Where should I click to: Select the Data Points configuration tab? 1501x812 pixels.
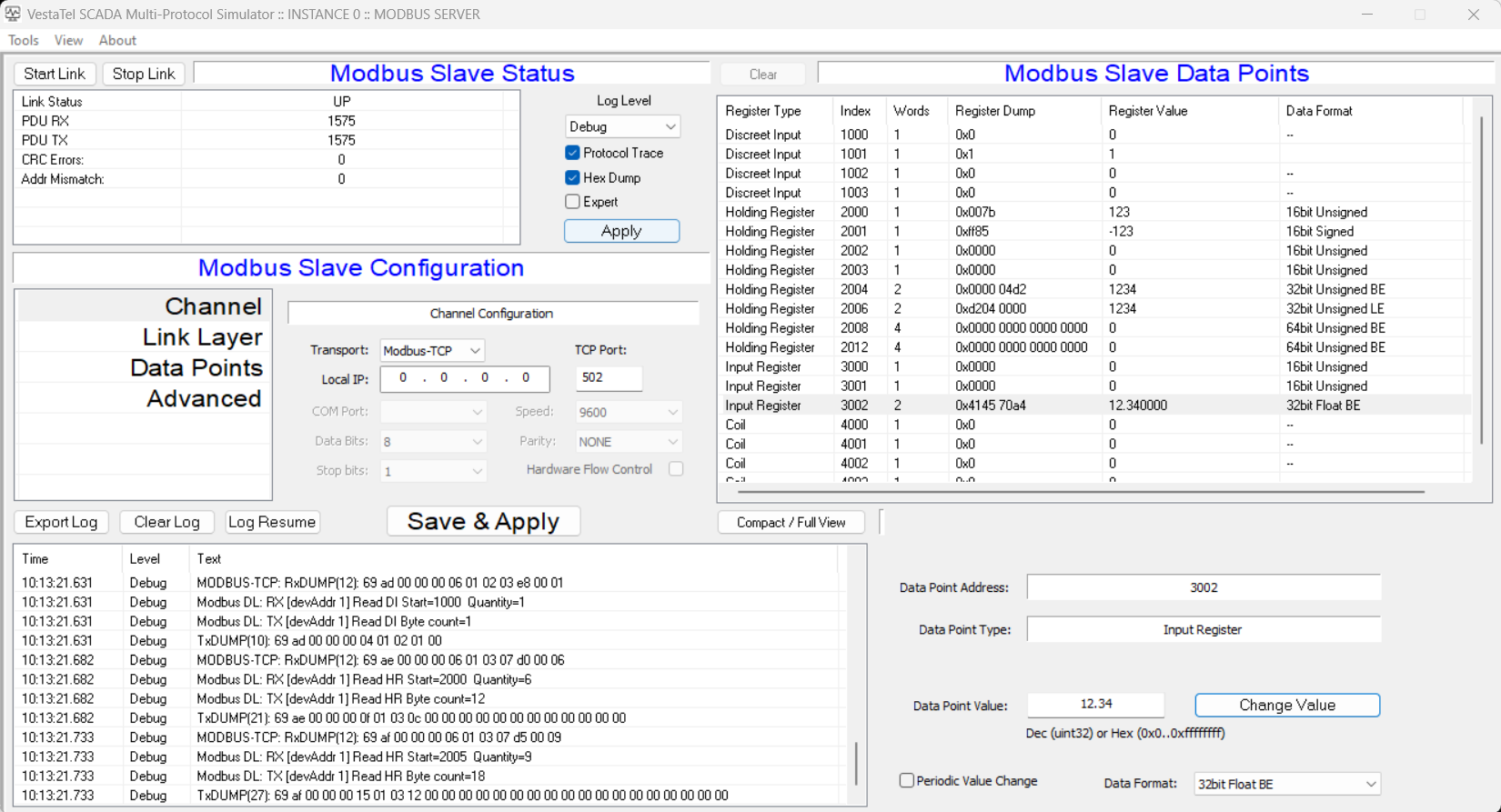(x=196, y=368)
